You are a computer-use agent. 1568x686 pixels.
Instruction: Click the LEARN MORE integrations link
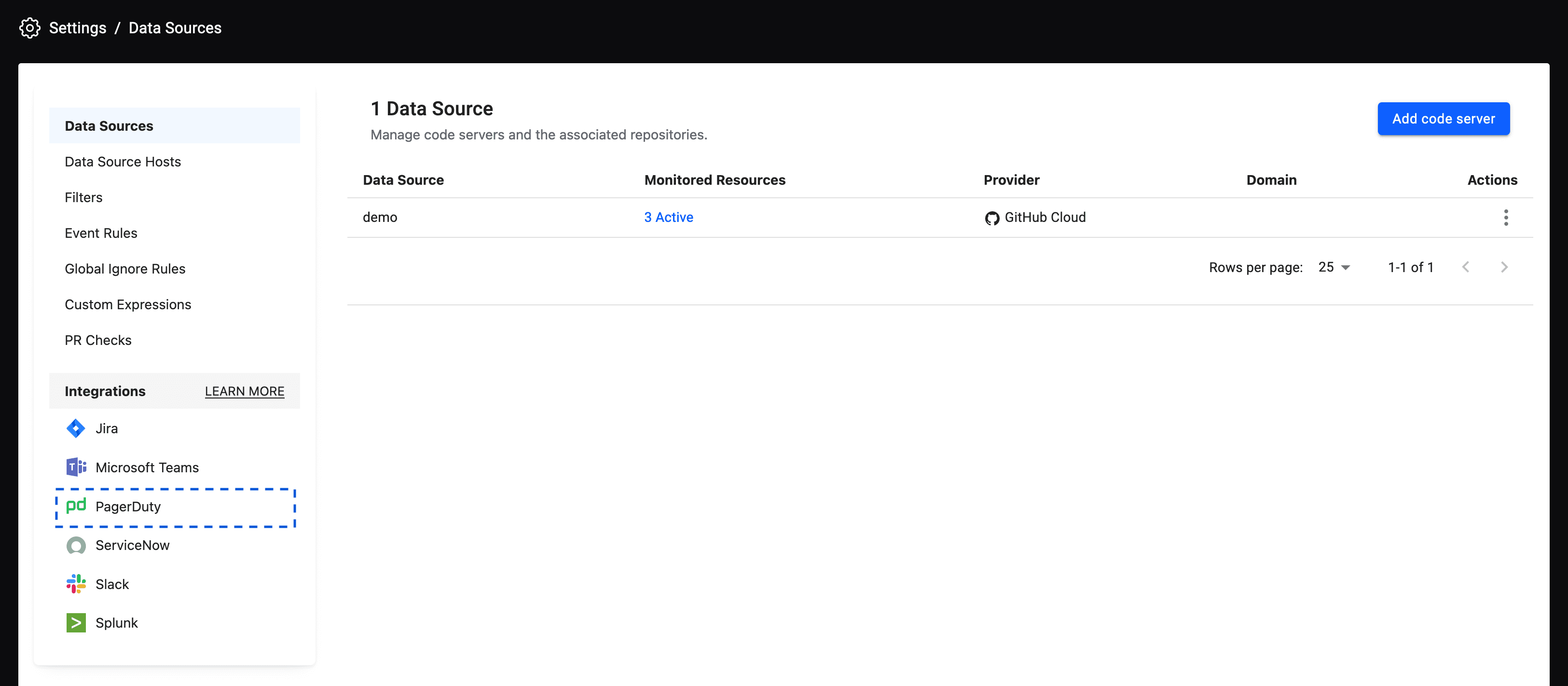click(243, 391)
